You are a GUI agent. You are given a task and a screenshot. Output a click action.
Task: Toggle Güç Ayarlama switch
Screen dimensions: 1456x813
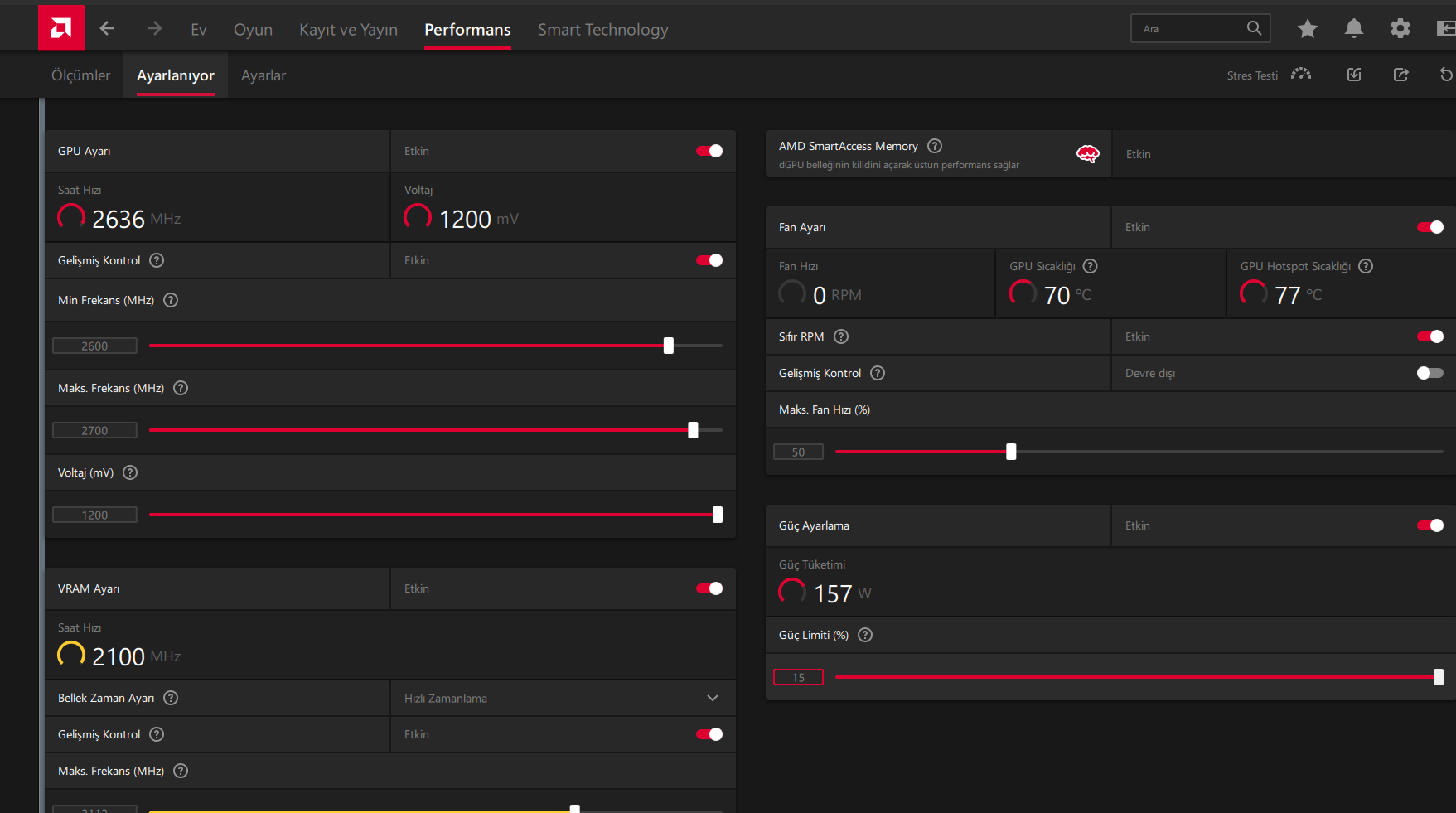1430,525
